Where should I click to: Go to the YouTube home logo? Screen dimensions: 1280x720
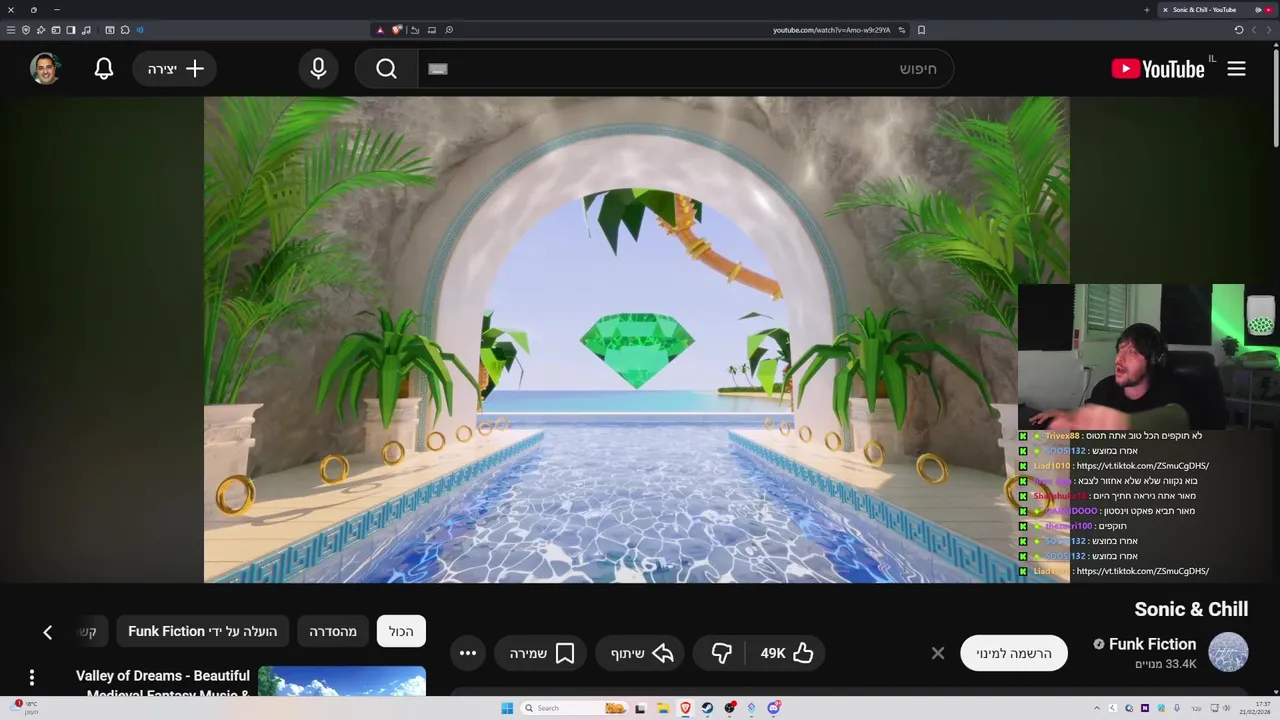(1158, 69)
